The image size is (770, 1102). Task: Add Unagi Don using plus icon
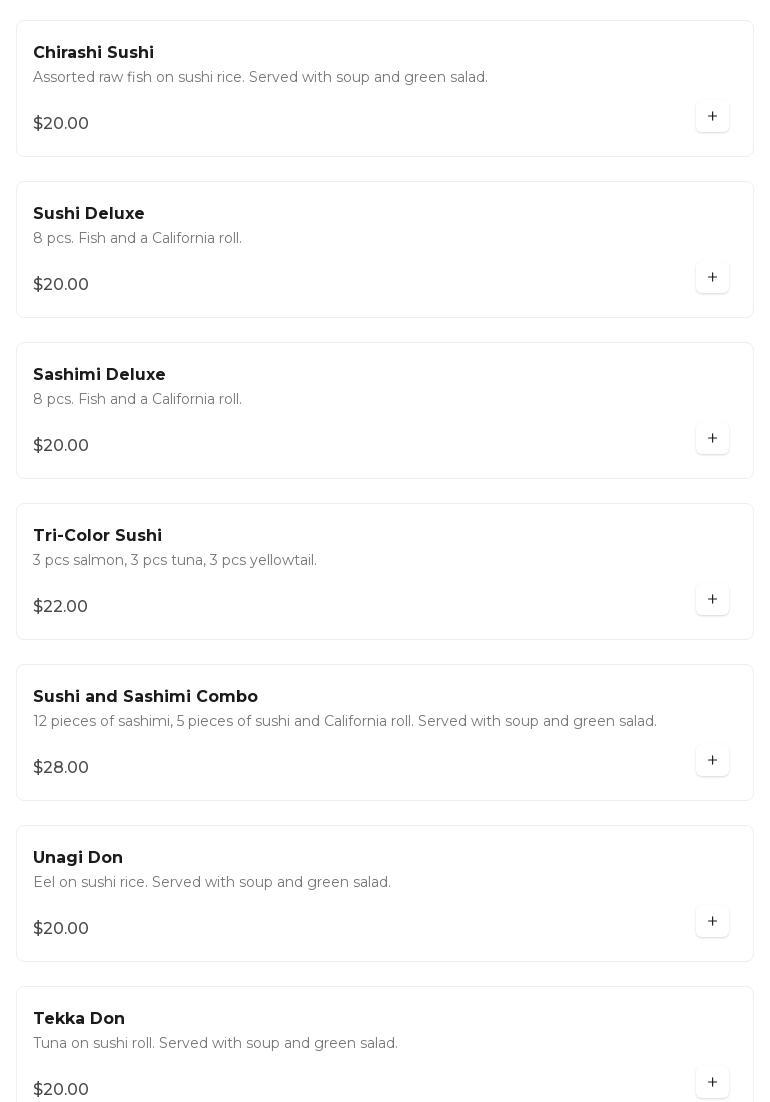[x=712, y=922]
